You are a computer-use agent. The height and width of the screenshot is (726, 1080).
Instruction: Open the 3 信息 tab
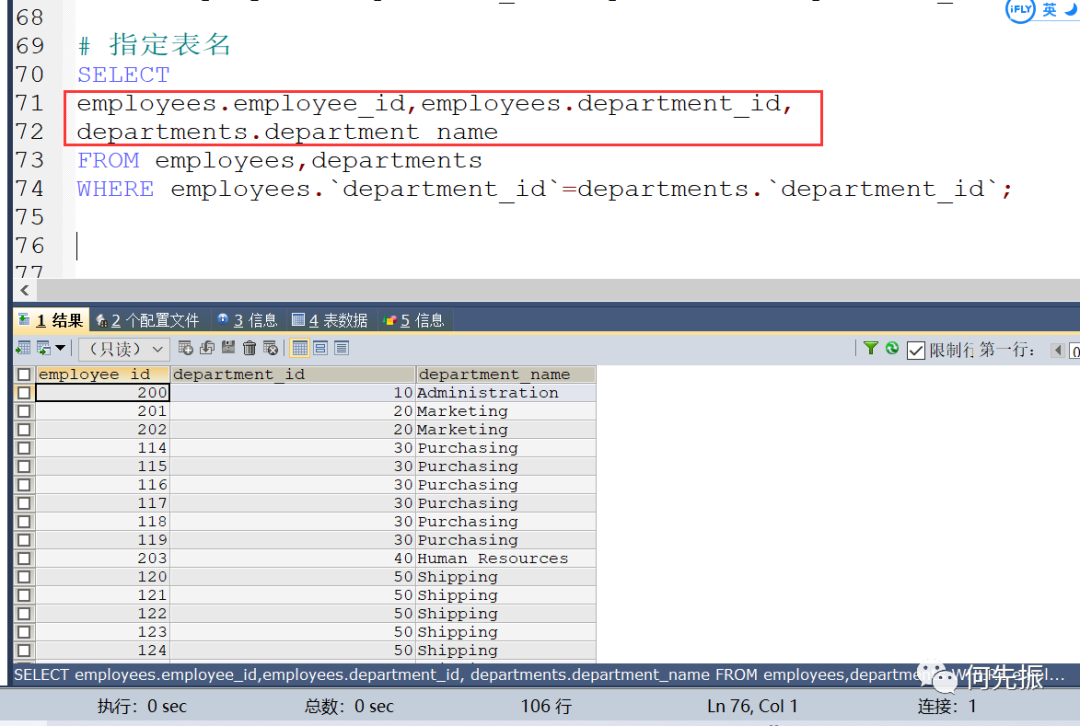point(247,320)
